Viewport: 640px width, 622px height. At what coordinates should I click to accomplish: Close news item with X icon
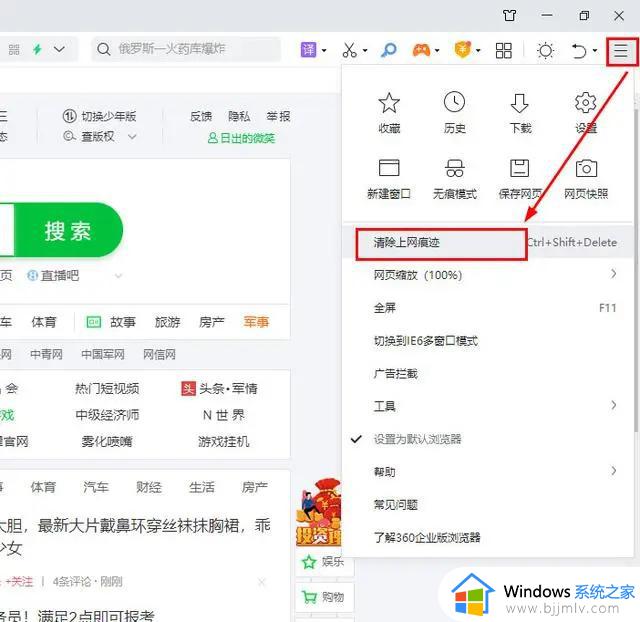(x=262, y=582)
